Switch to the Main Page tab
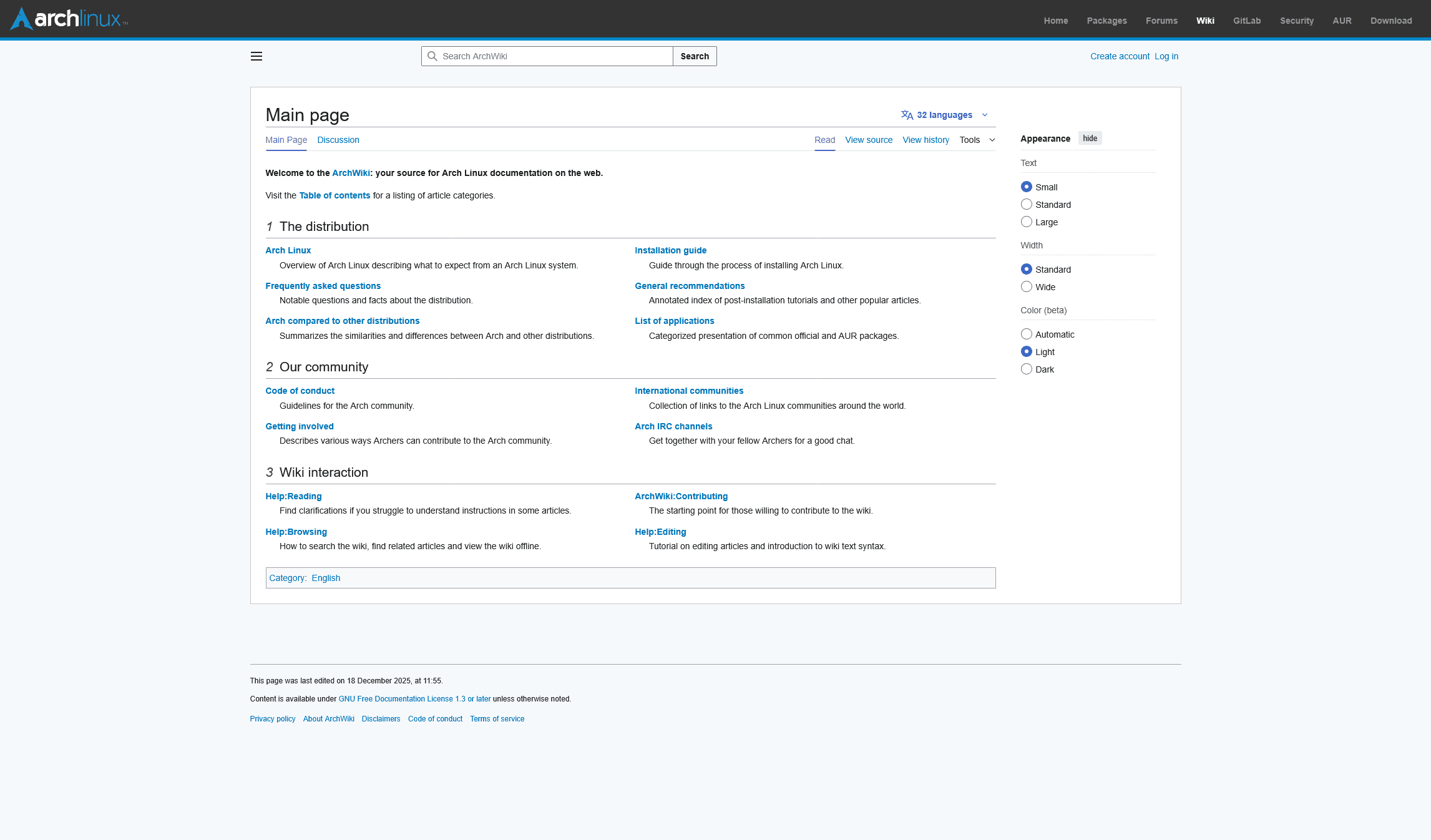Viewport: 1431px width, 840px height. pos(286,140)
